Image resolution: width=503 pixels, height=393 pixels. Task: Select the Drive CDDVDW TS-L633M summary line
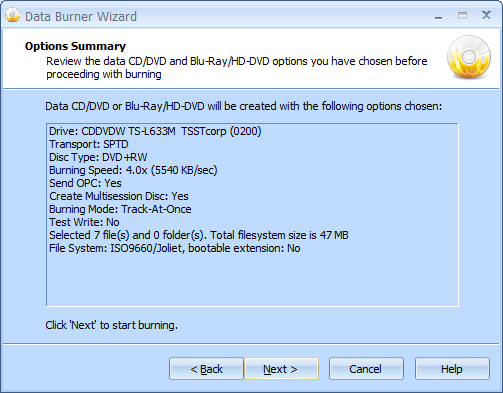click(x=155, y=131)
